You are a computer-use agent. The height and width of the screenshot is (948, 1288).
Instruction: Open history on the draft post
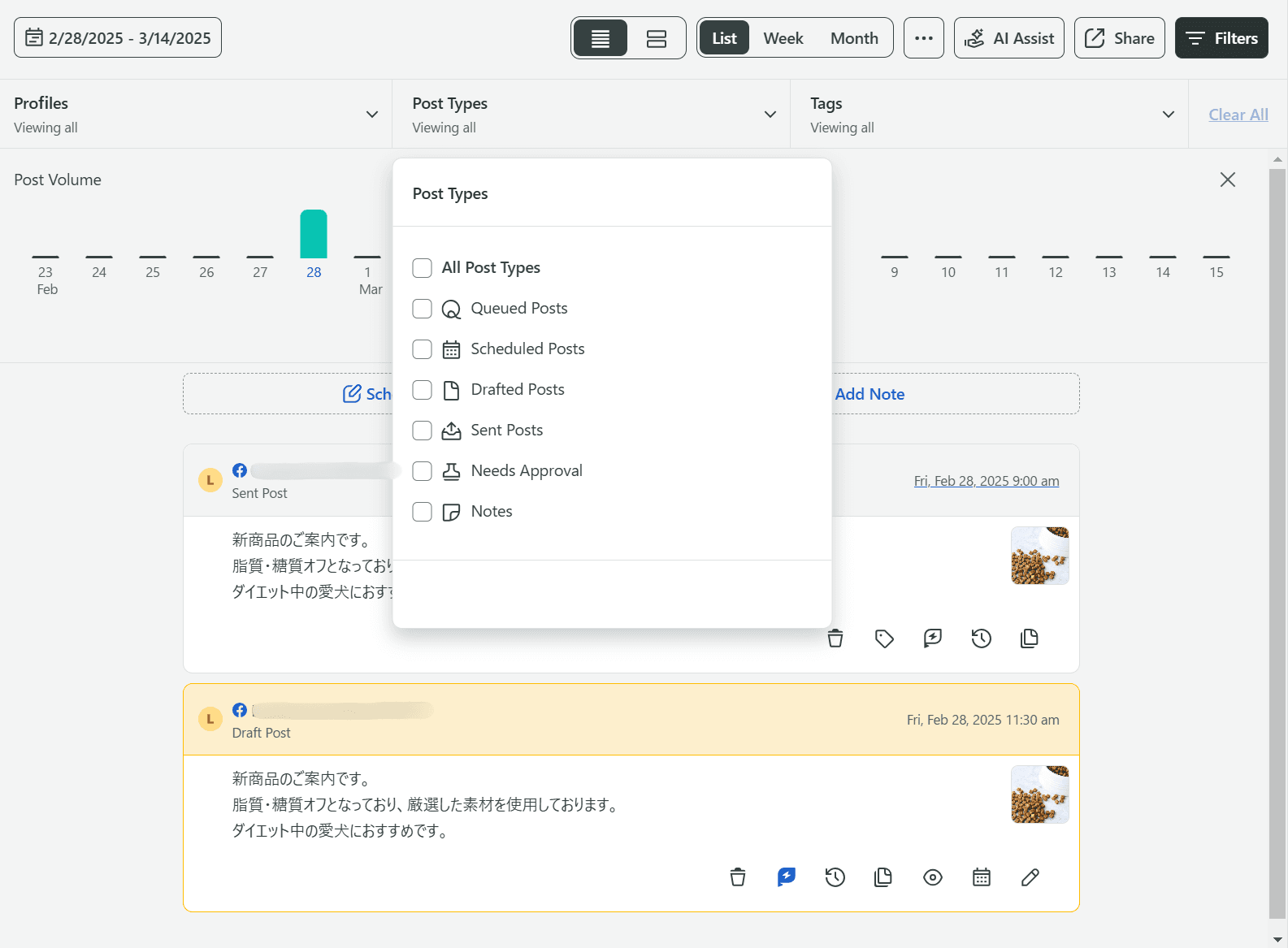coord(835,877)
